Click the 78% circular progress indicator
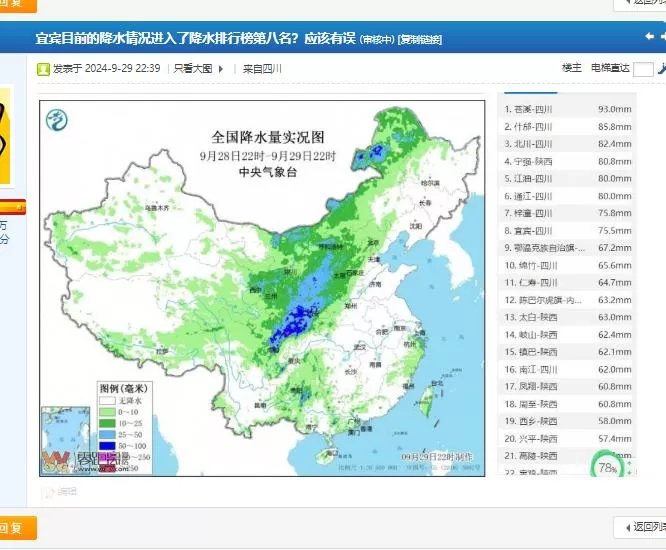666x550 pixels. pyautogui.click(x=607, y=467)
